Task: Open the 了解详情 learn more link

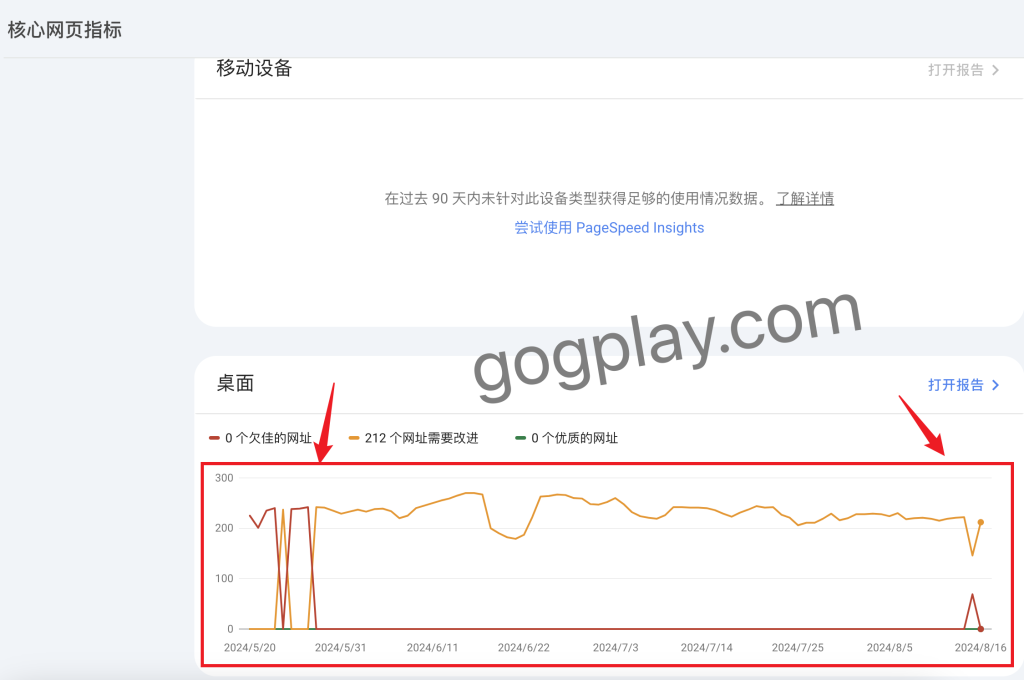Action: pyautogui.click(x=805, y=199)
